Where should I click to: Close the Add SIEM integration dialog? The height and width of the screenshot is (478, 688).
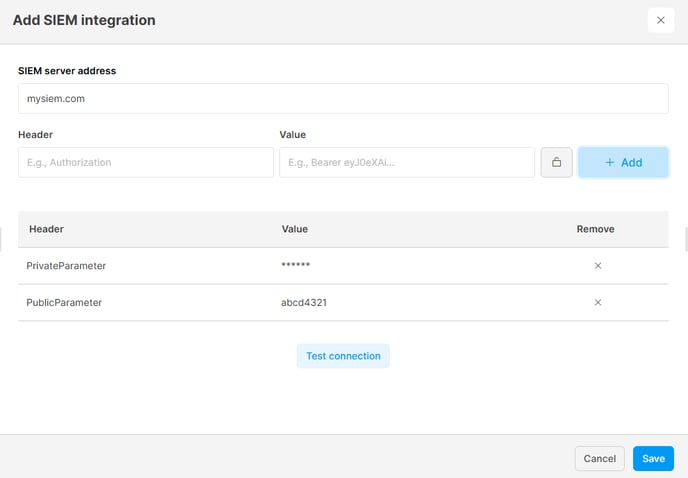(661, 20)
